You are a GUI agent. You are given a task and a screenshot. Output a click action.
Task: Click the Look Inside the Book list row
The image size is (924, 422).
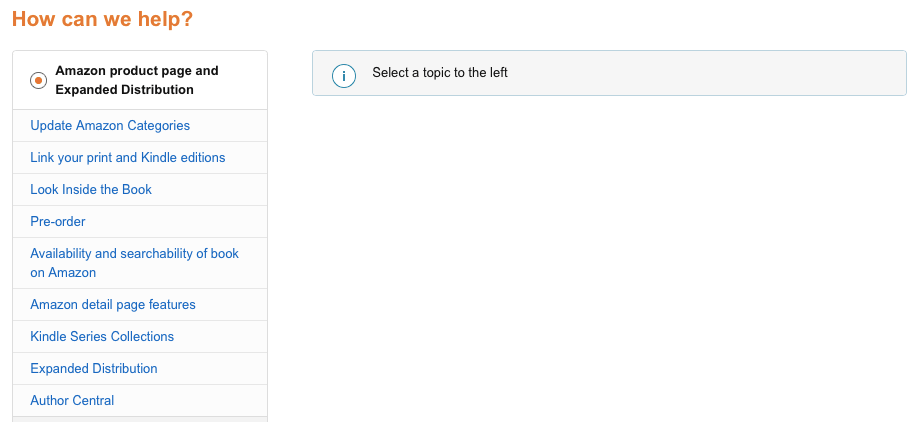click(x=200, y=190)
